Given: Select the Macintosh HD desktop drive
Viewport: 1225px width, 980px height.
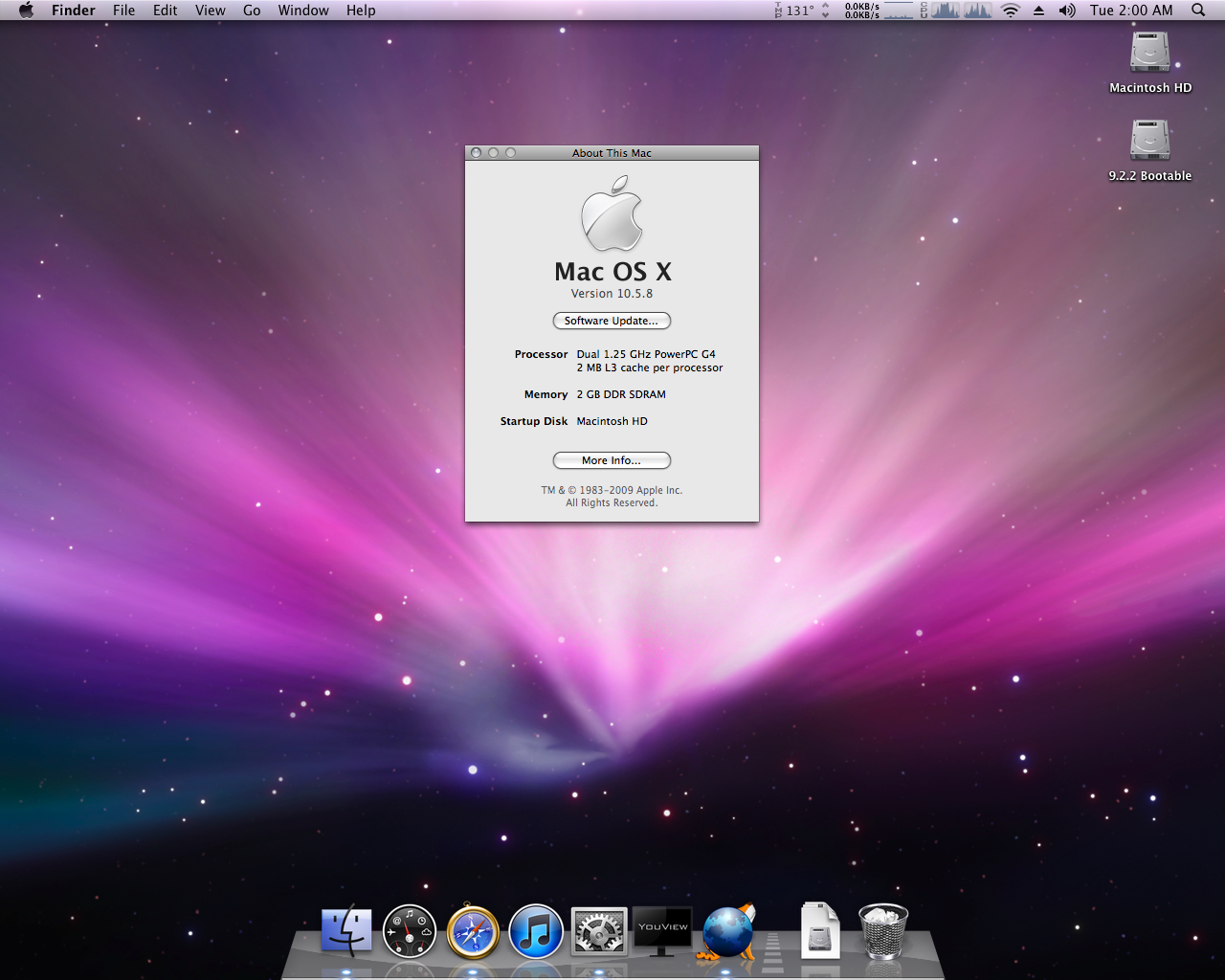Looking at the screenshot, I should pyautogui.click(x=1150, y=62).
